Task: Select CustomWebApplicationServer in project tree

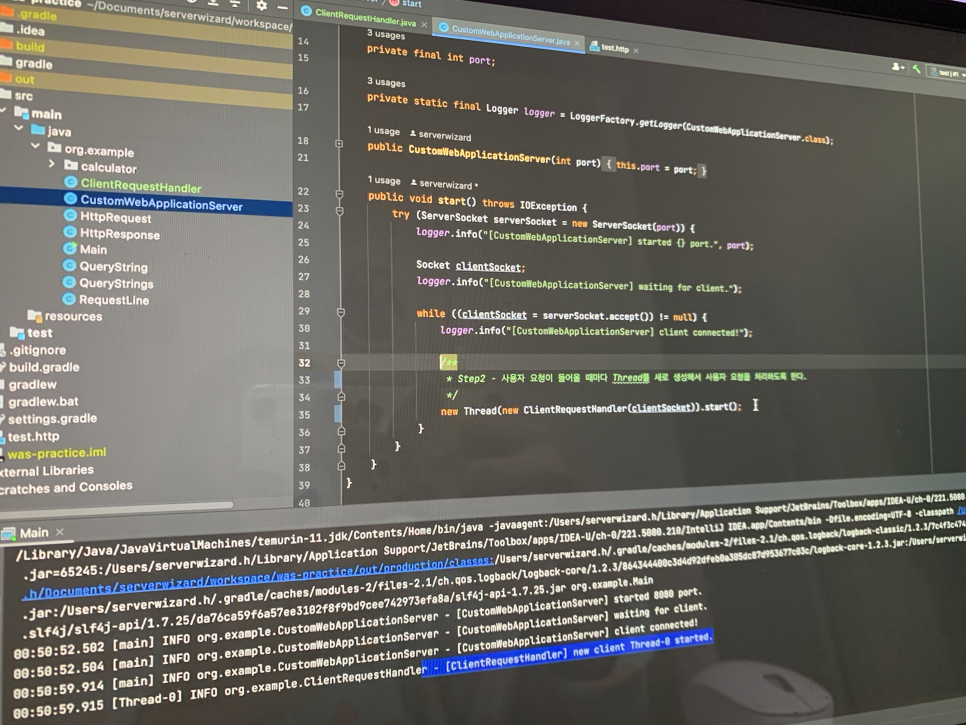Action: coord(161,203)
